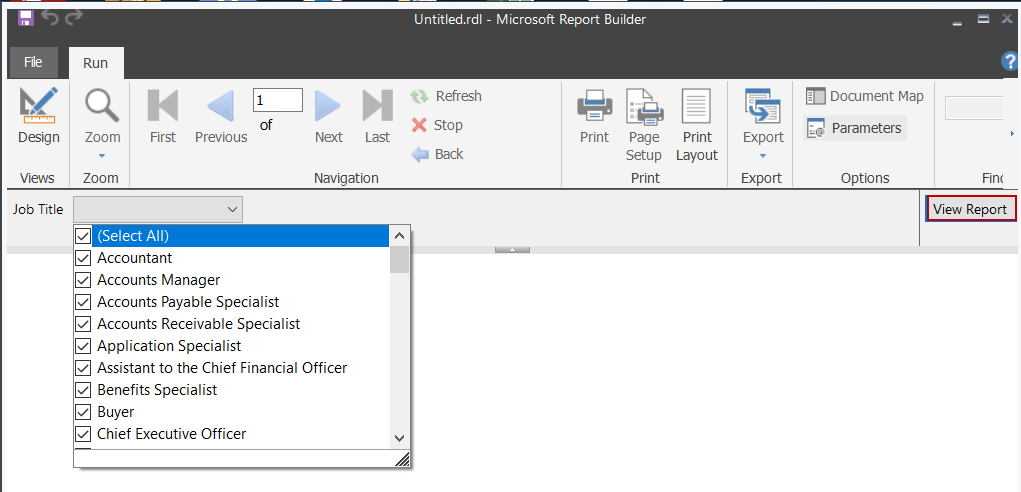This screenshot has width=1021, height=492.
Task: Click the Export icon
Action: pyautogui.click(x=763, y=106)
